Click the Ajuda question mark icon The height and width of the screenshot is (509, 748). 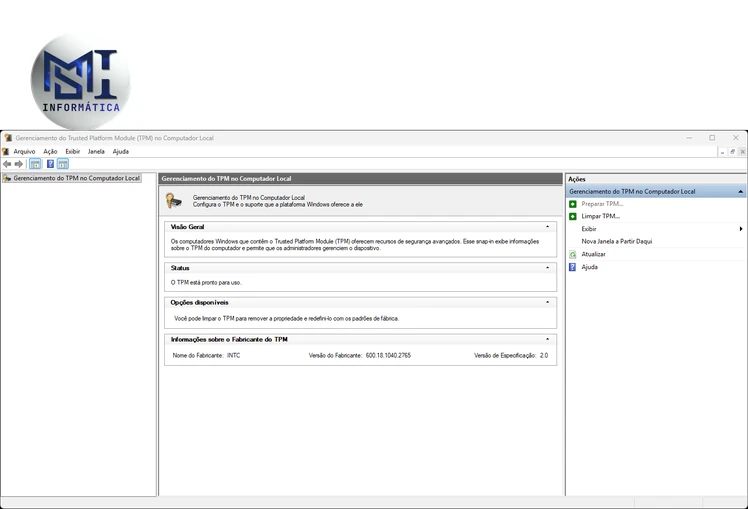click(x=573, y=267)
